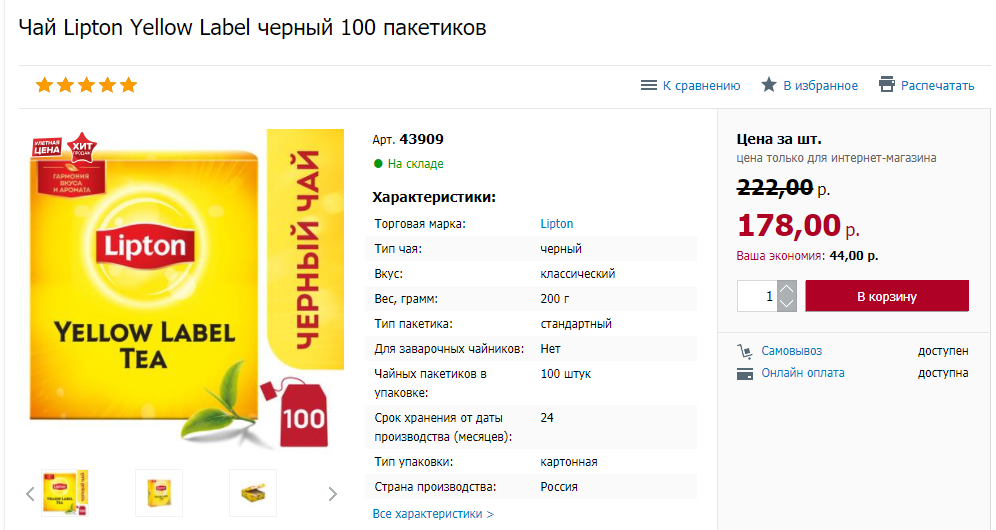Open the Самовывоз pickup link
This screenshot has height=530, width=996.
pyautogui.click(x=791, y=351)
